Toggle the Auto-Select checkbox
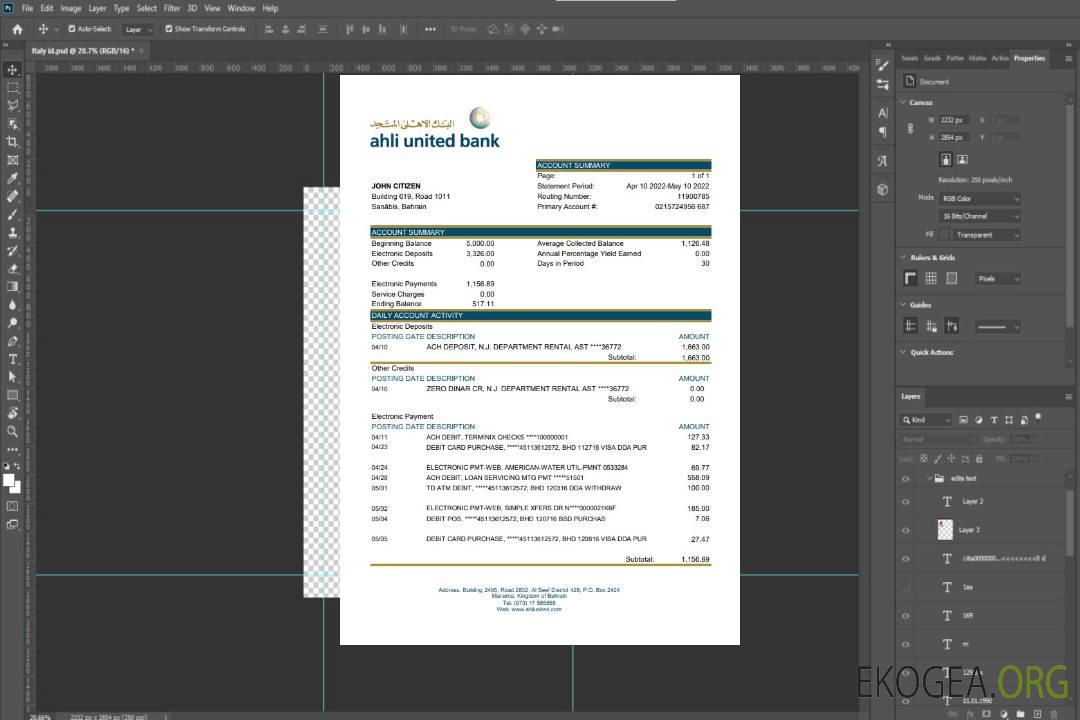This screenshot has width=1080, height=720. pos(72,29)
